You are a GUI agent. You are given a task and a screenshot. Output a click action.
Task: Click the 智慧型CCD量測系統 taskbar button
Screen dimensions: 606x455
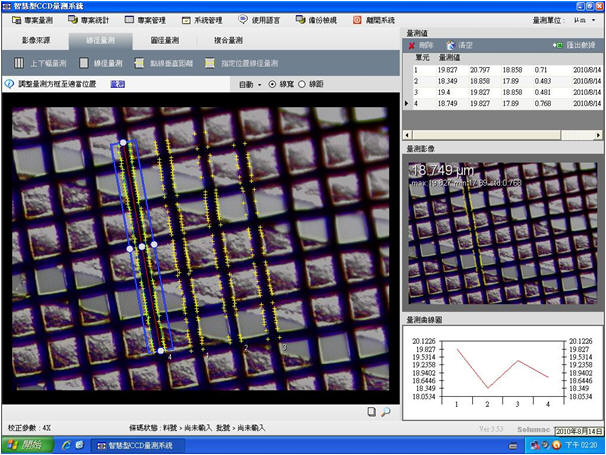click(137, 445)
